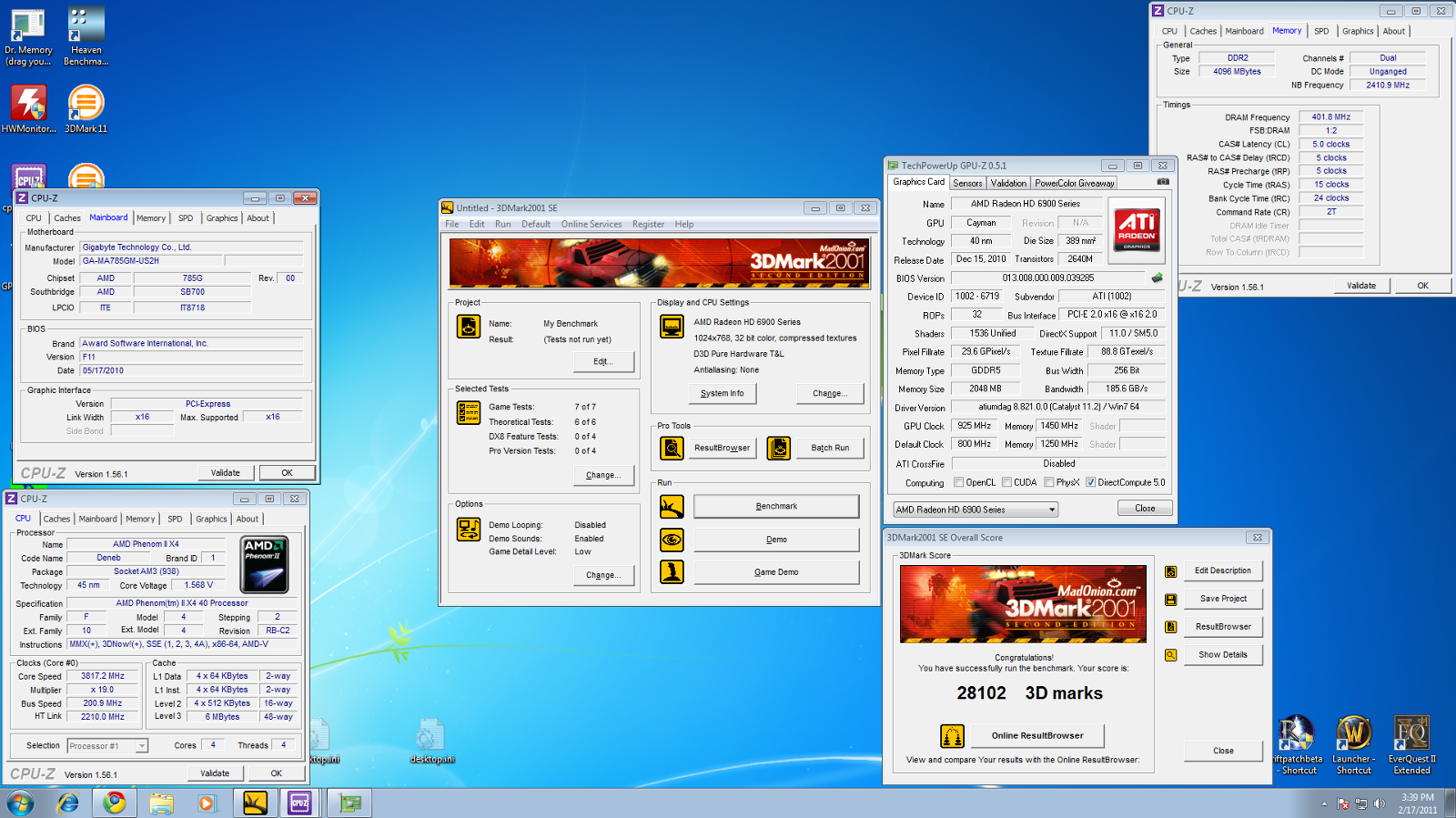Click Validate in Memory CPU-Z window
Viewport: 1456px width, 818px height.
pos(1361,286)
